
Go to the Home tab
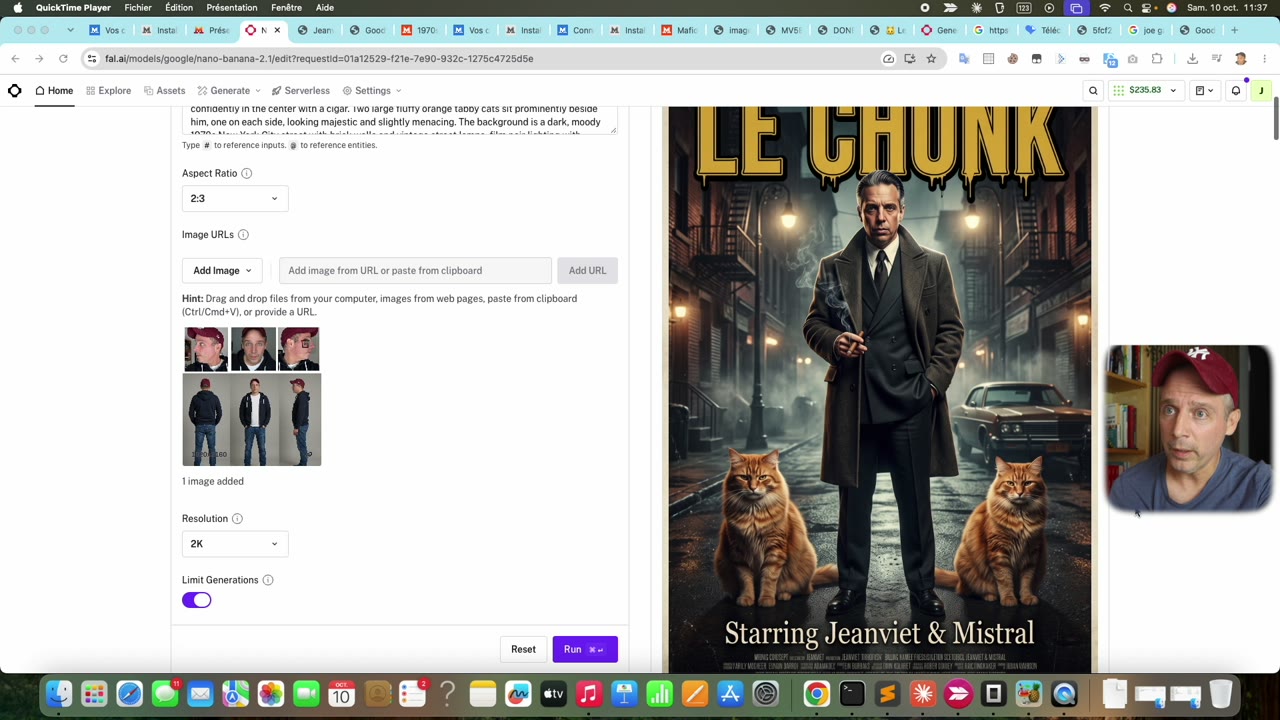click(54, 91)
